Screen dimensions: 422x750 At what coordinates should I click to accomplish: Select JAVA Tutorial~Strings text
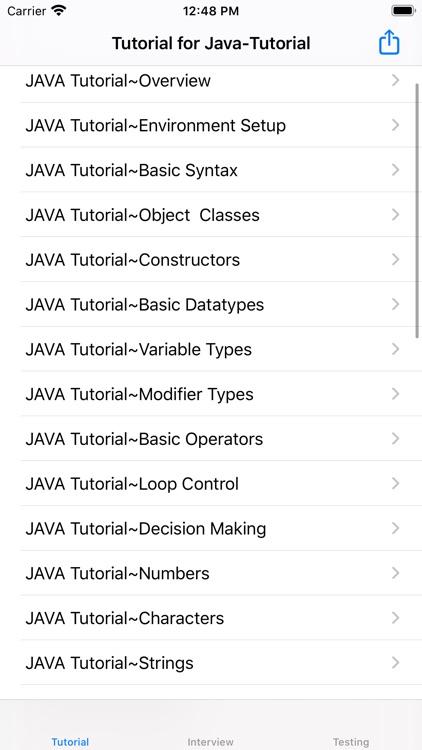pos(109,663)
